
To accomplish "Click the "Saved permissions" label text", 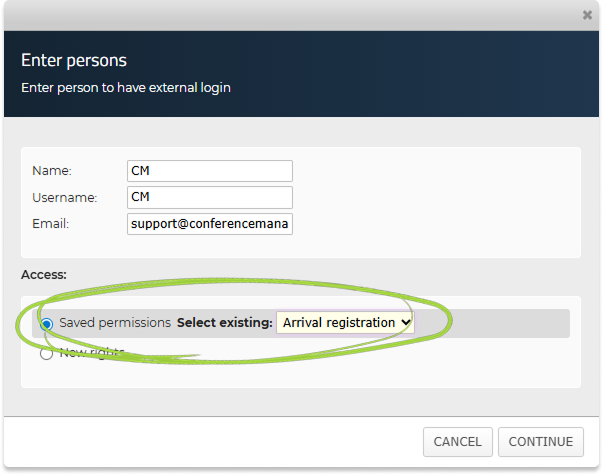I will (115, 323).
